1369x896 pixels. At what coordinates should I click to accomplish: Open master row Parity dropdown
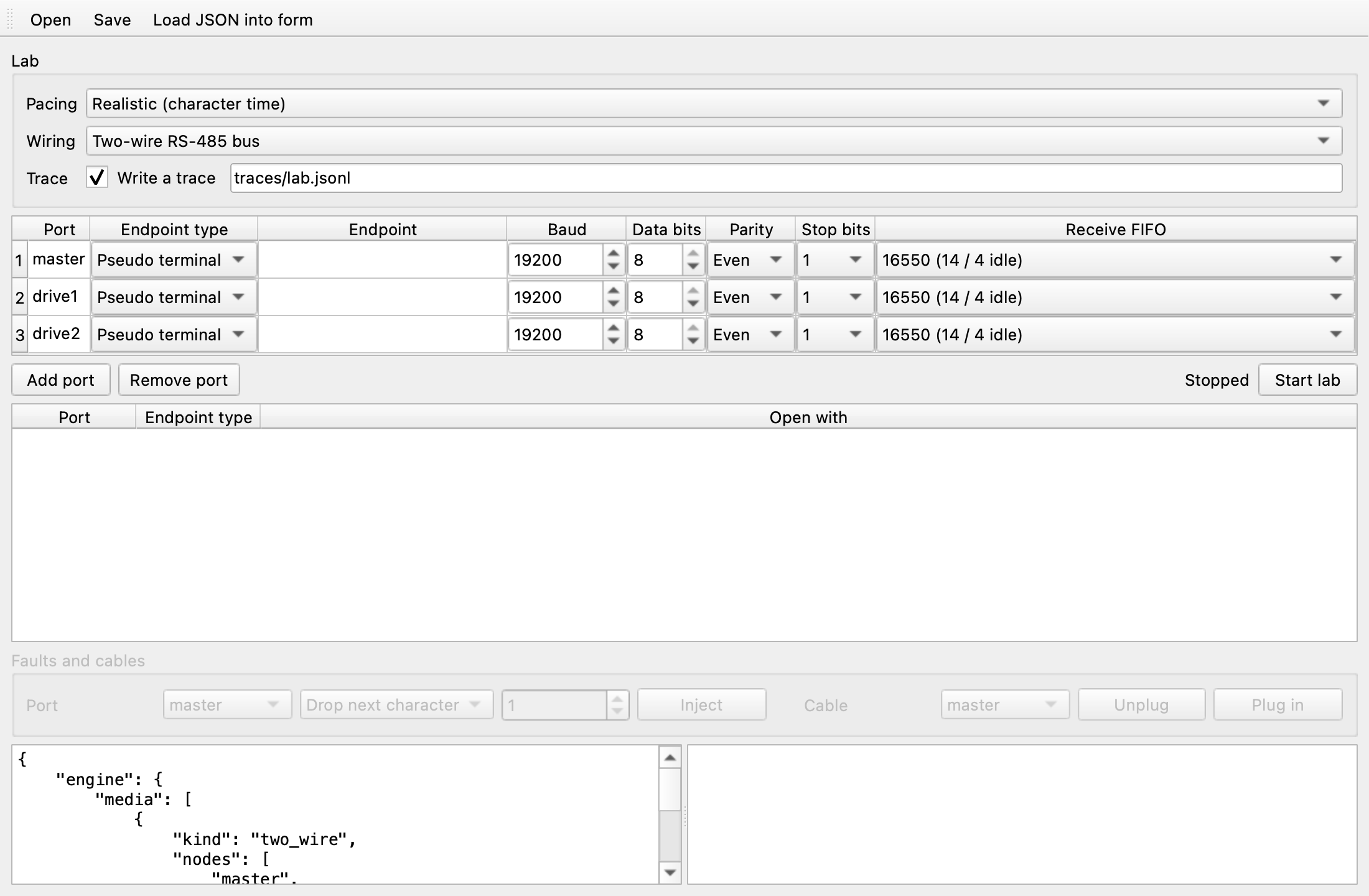pyautogui.click(x=750, y=260)
